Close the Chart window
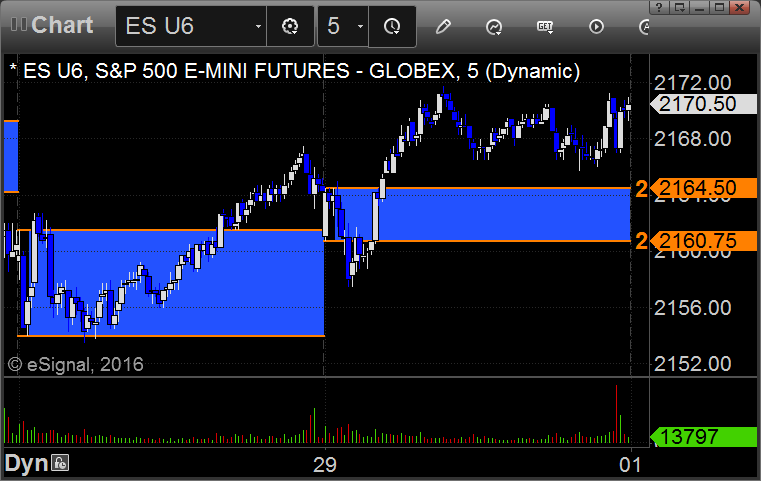This screenshot has width=761, height=481. click(740, 7)
